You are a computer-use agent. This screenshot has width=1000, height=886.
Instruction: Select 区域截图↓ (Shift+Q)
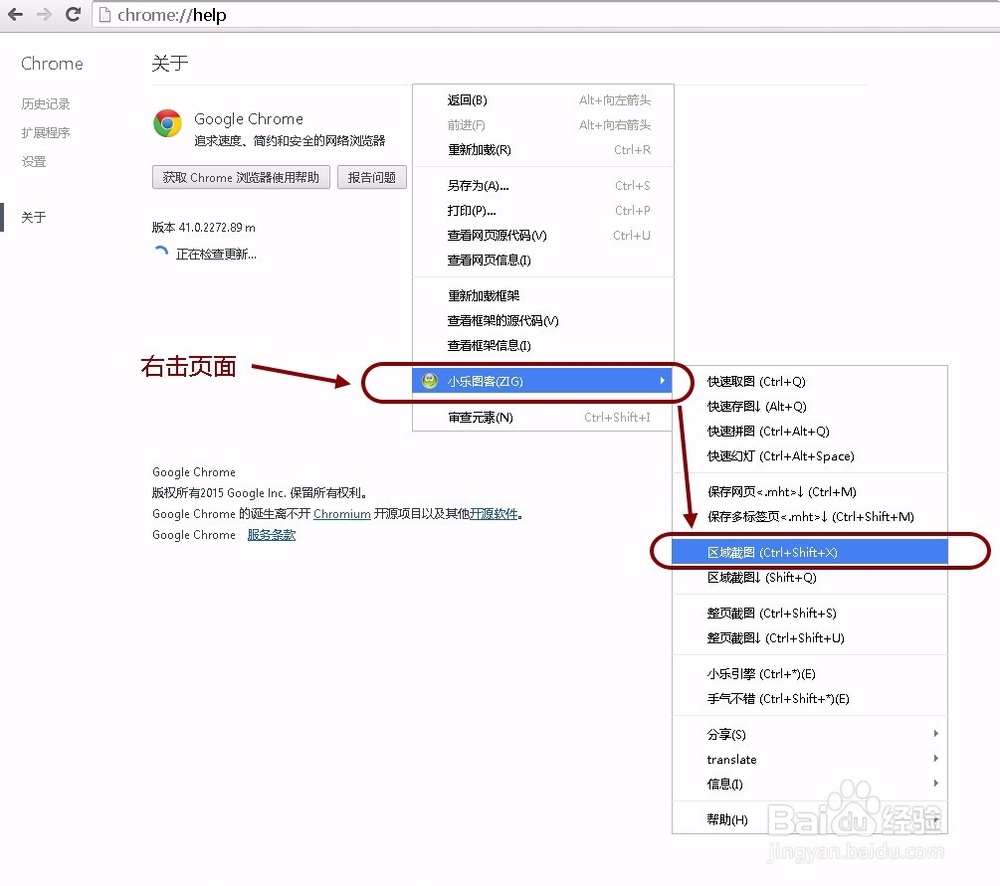pos(810,577)
